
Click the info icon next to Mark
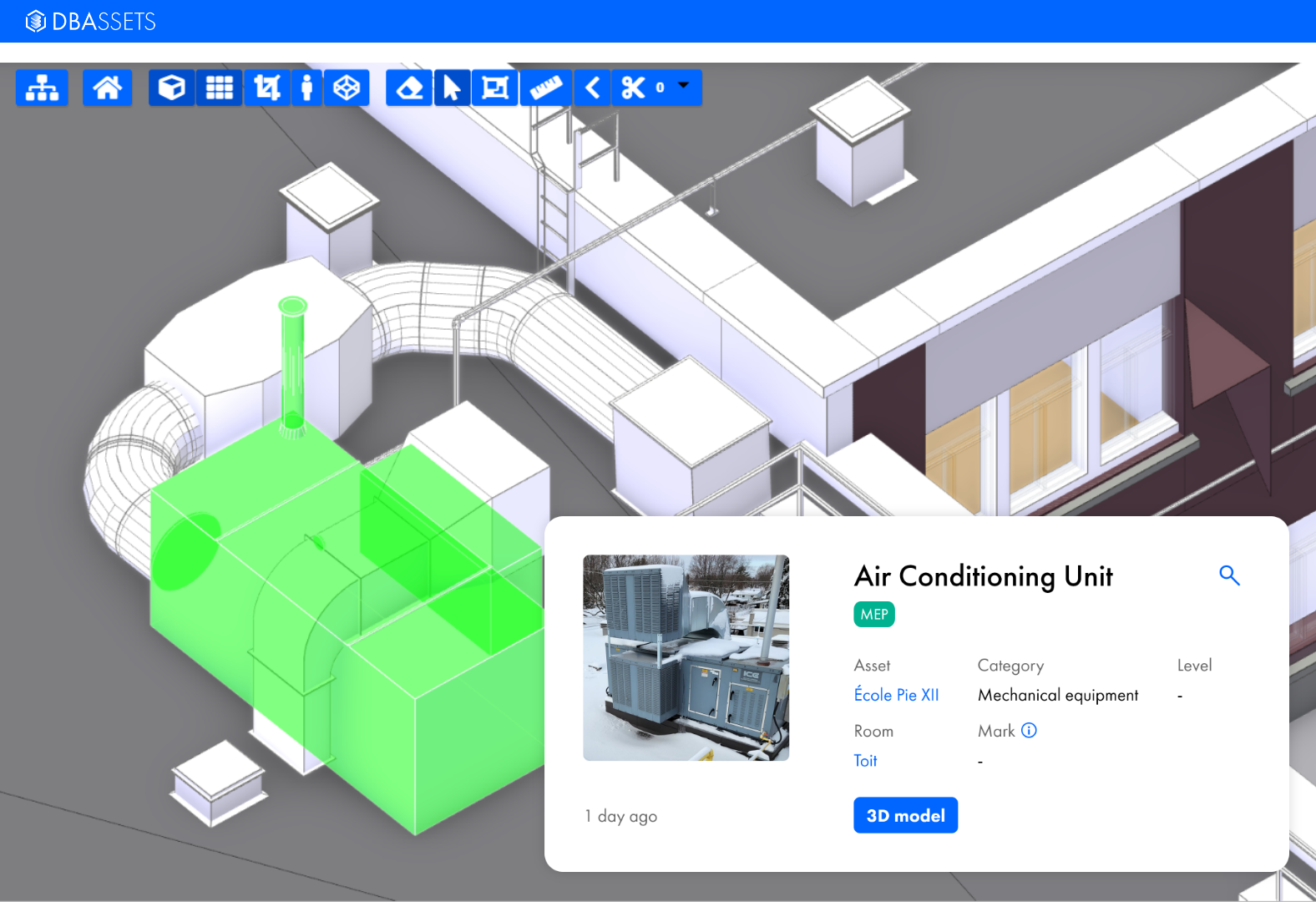1030,731
